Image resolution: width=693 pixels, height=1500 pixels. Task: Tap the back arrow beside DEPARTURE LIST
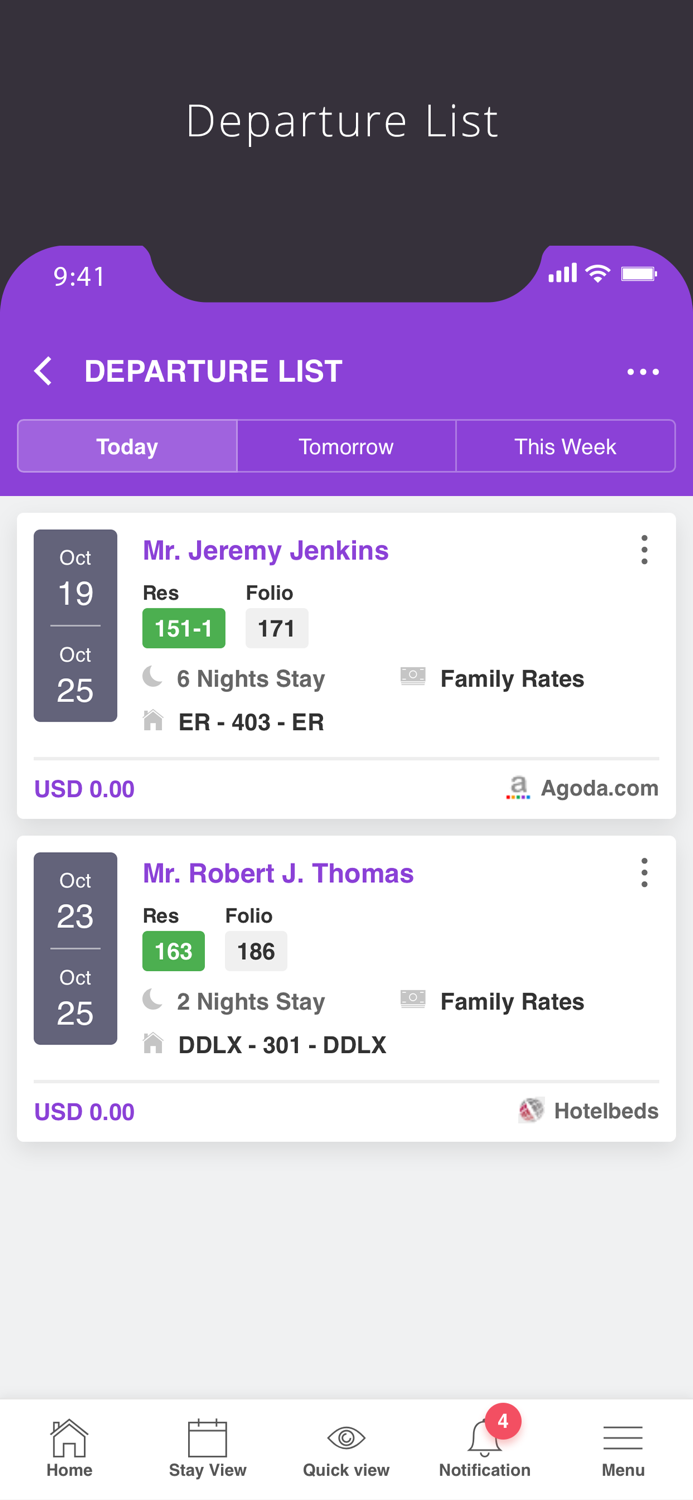click(x=42, y=370)
